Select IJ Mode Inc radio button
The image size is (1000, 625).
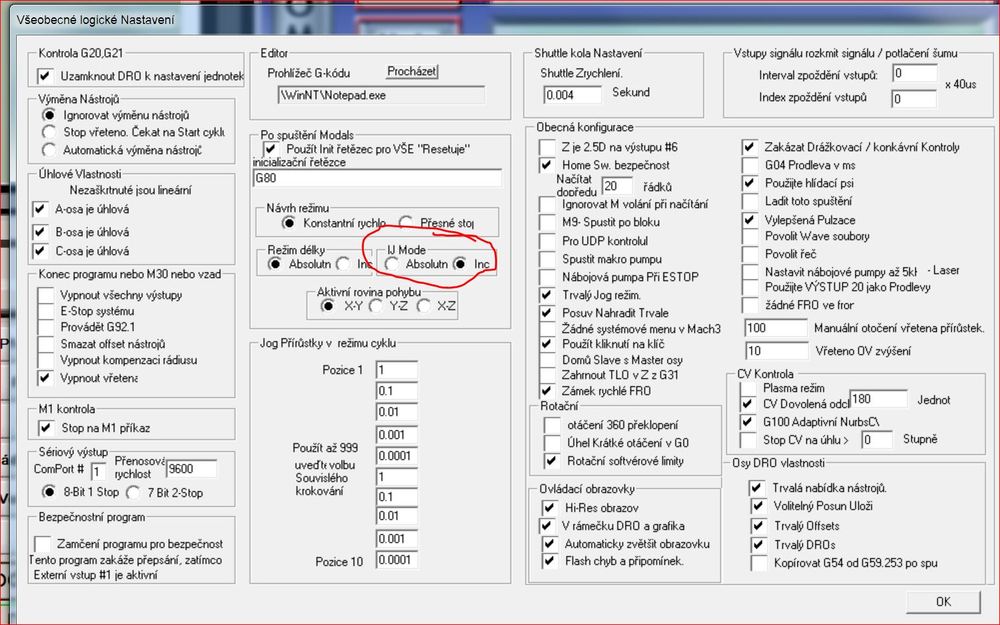pyautogui.click(x=460, y=265)
